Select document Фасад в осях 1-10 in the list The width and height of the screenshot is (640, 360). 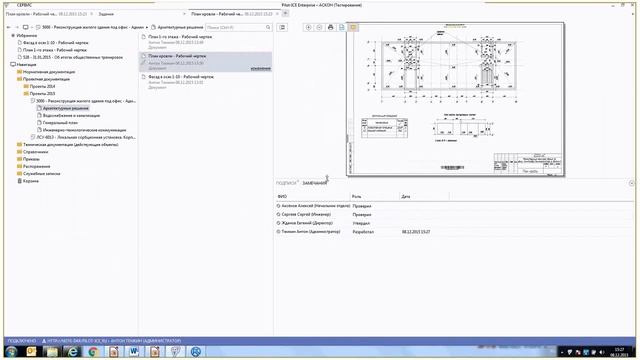click(206, 82)
